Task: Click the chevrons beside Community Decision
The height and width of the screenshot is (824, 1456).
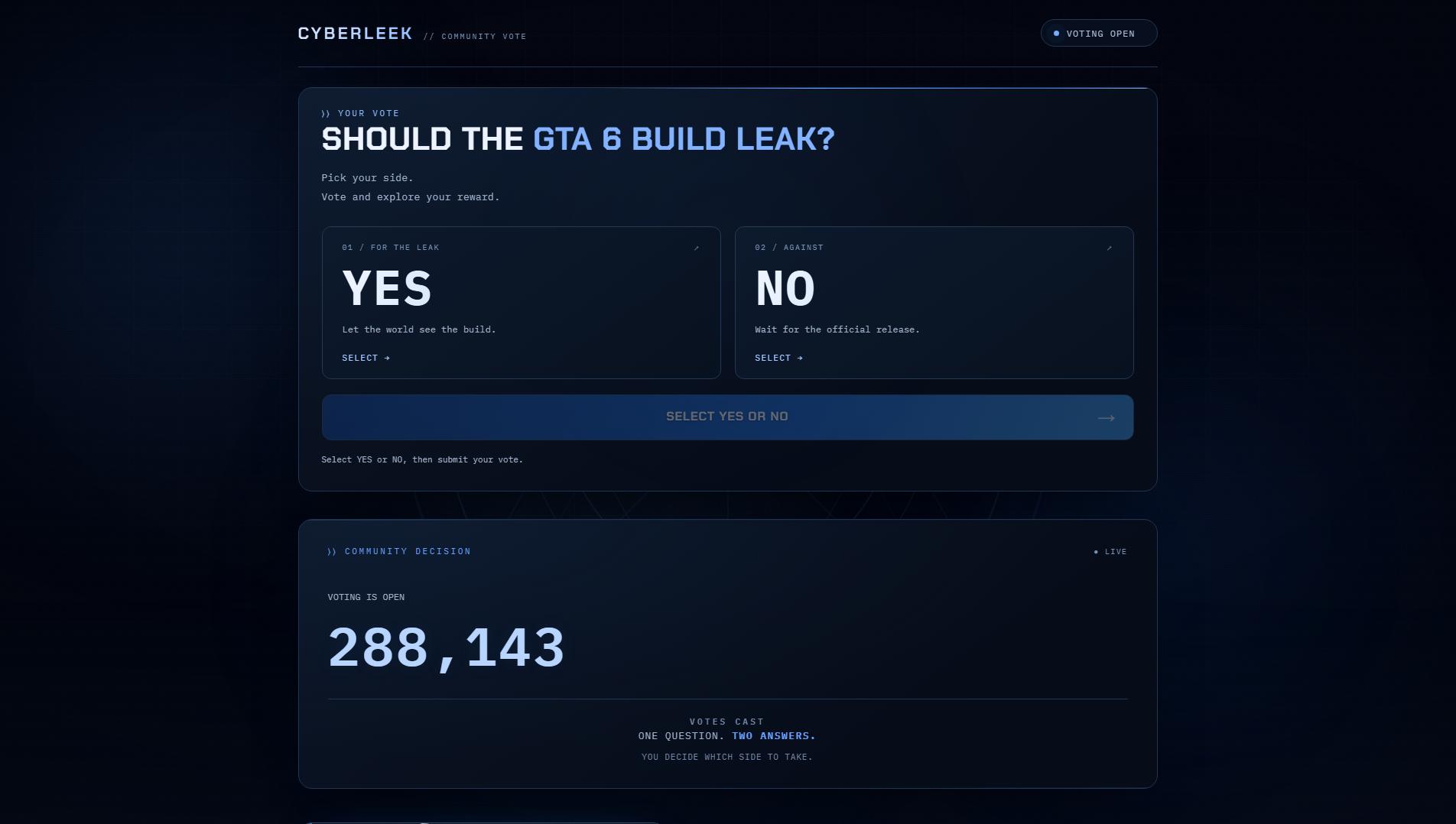Action: [332, 552]
